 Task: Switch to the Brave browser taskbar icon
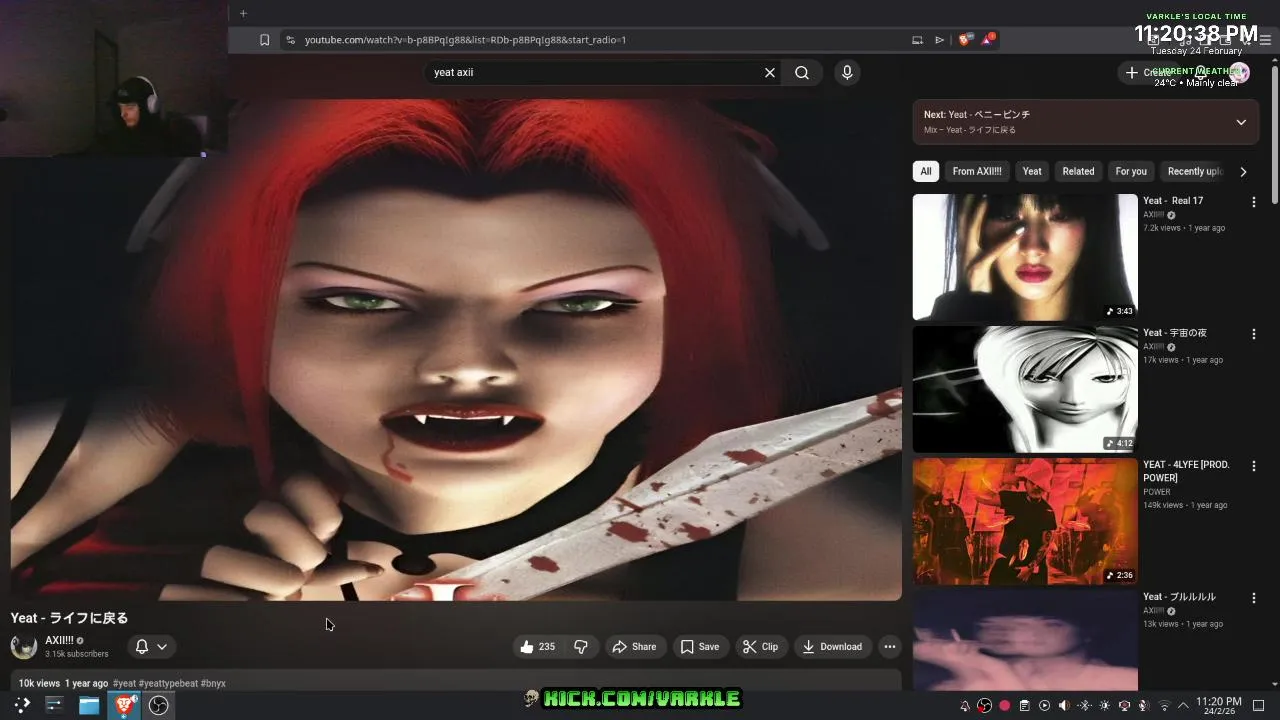[124, 705]
